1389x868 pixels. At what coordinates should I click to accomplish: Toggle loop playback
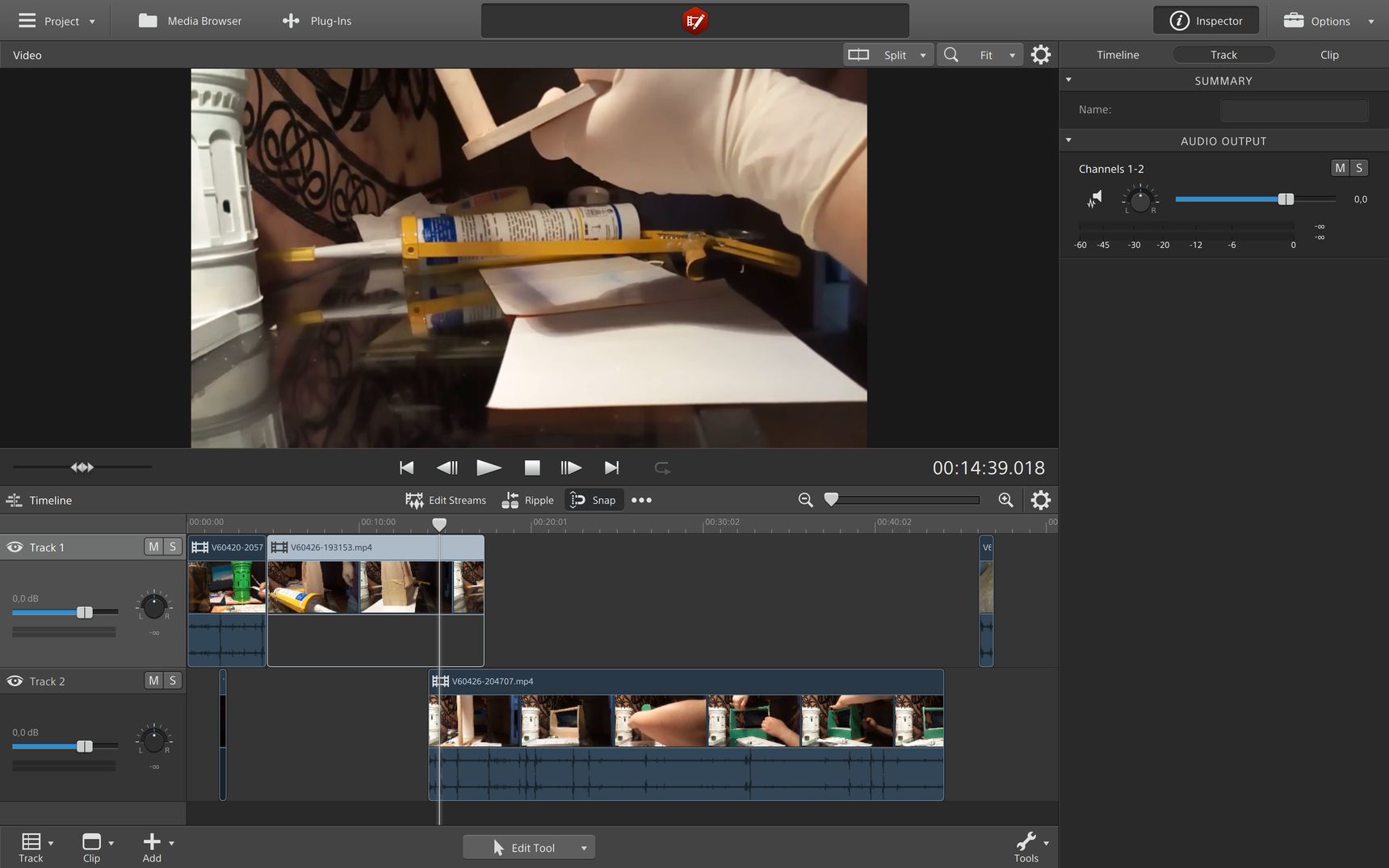pos(662,468)
